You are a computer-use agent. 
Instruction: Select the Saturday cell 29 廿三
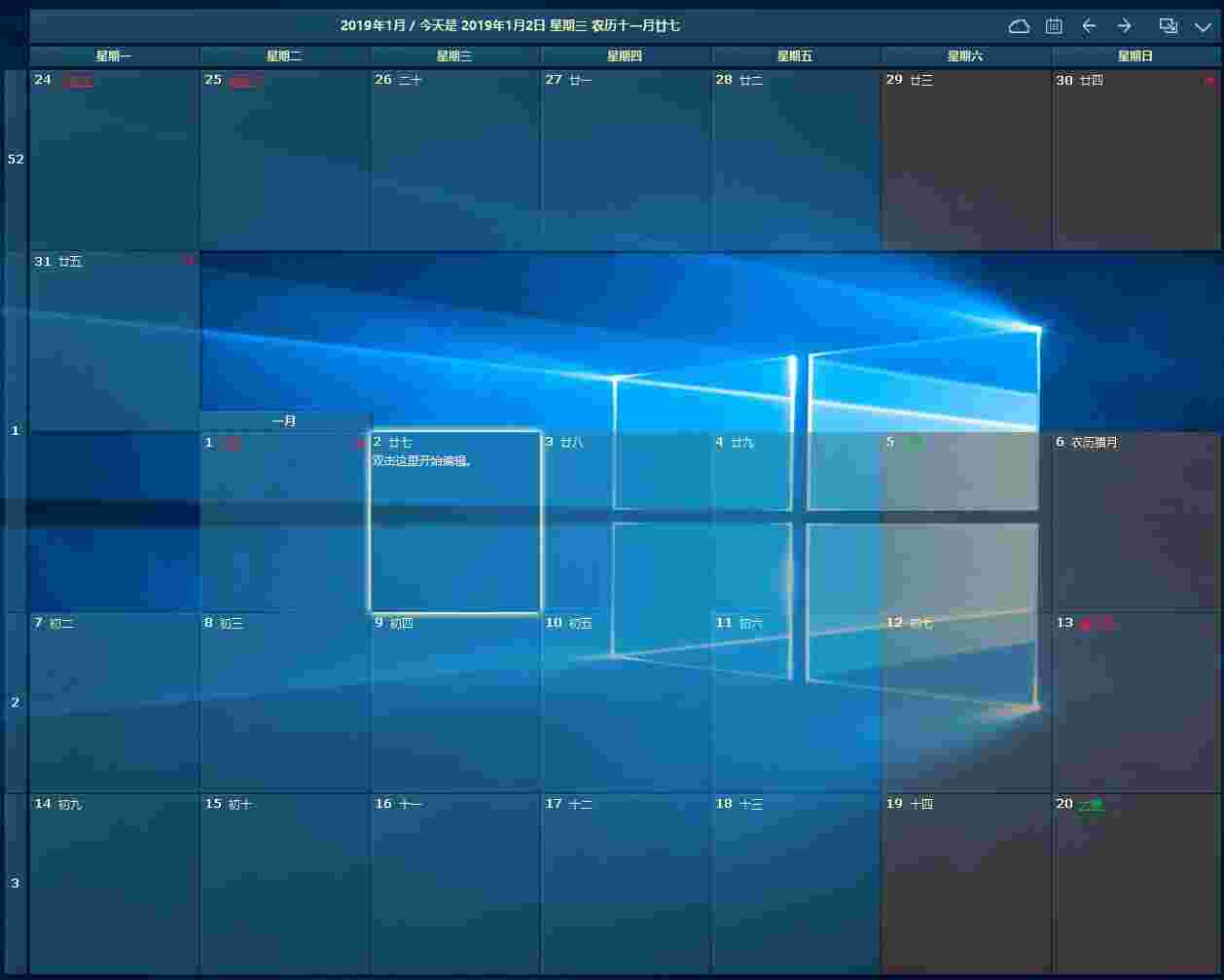(965, 160)
